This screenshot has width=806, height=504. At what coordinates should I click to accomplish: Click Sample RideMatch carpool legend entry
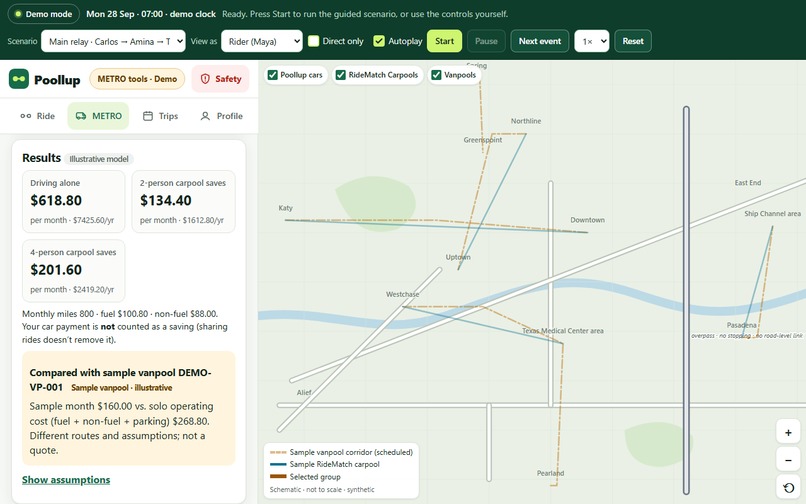click(324, 464)
